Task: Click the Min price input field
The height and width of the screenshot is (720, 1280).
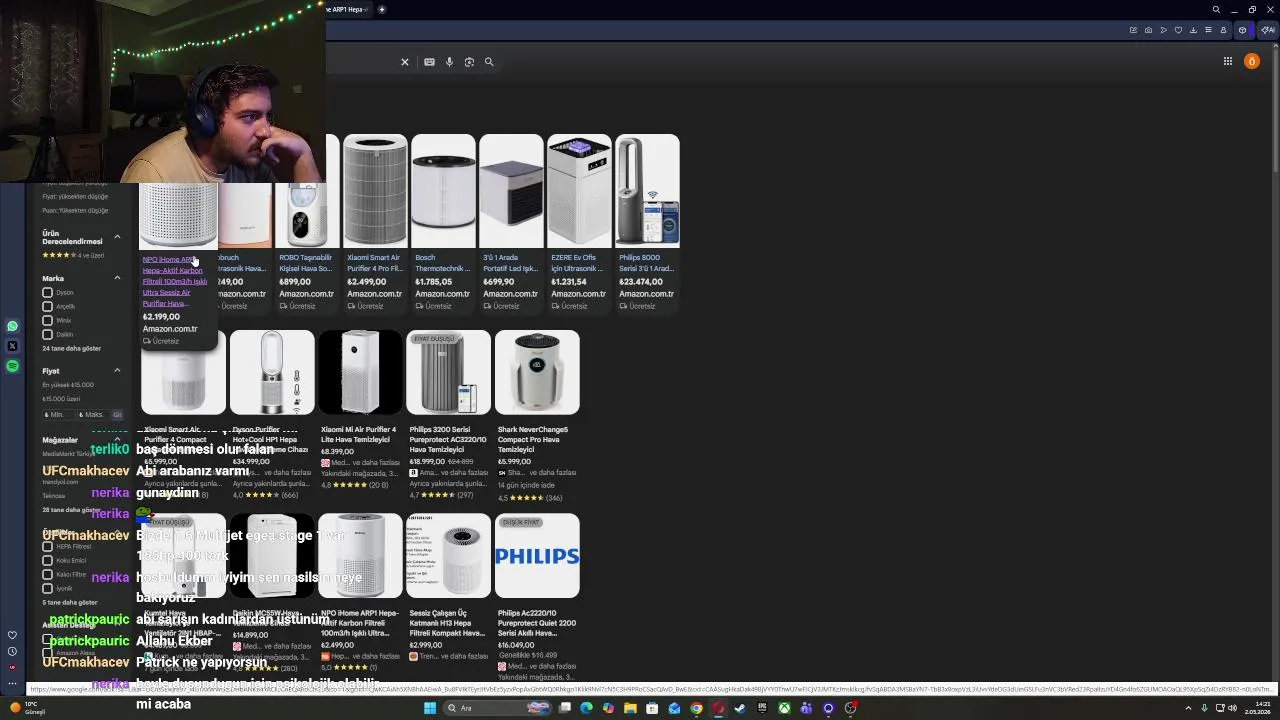Action: coord(58,414)
